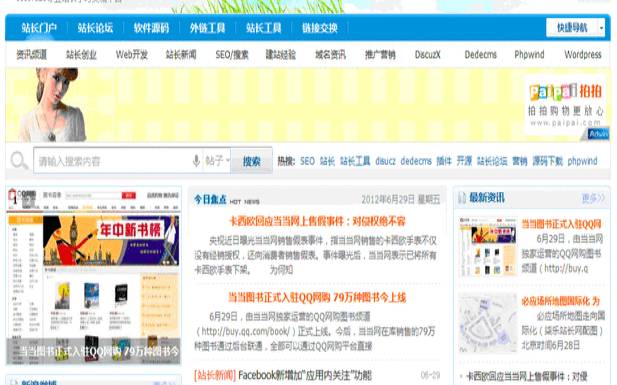
Task: Go to 站长创业 sub-navigation
Action: pyautogui.click(x=81, y=54)
